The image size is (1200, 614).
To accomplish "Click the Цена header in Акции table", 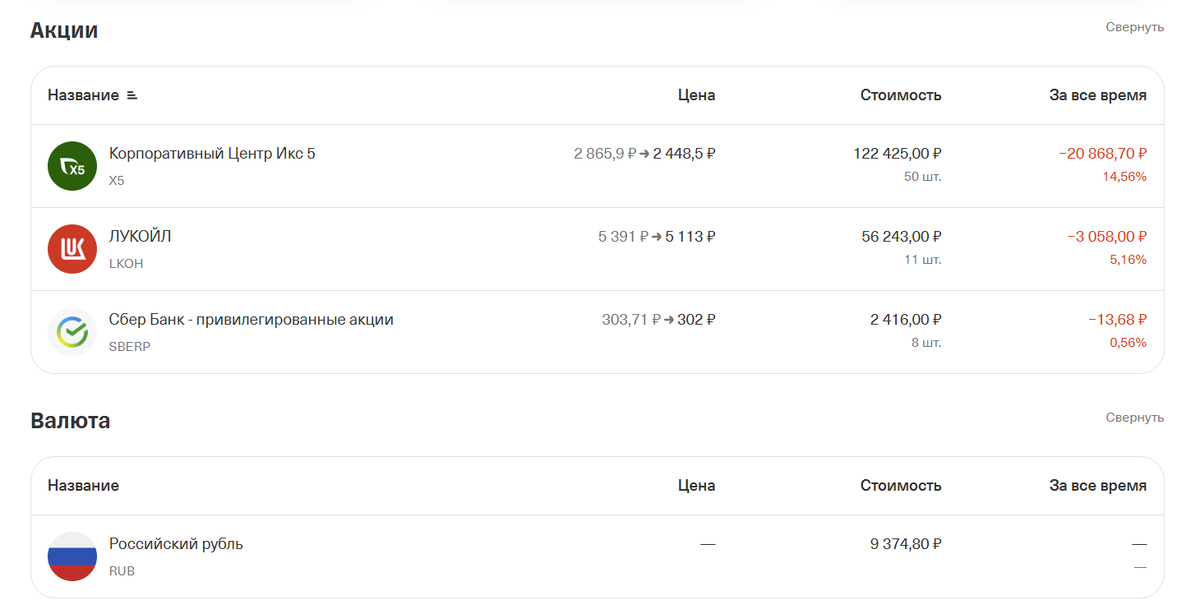I will pos(696,96).
